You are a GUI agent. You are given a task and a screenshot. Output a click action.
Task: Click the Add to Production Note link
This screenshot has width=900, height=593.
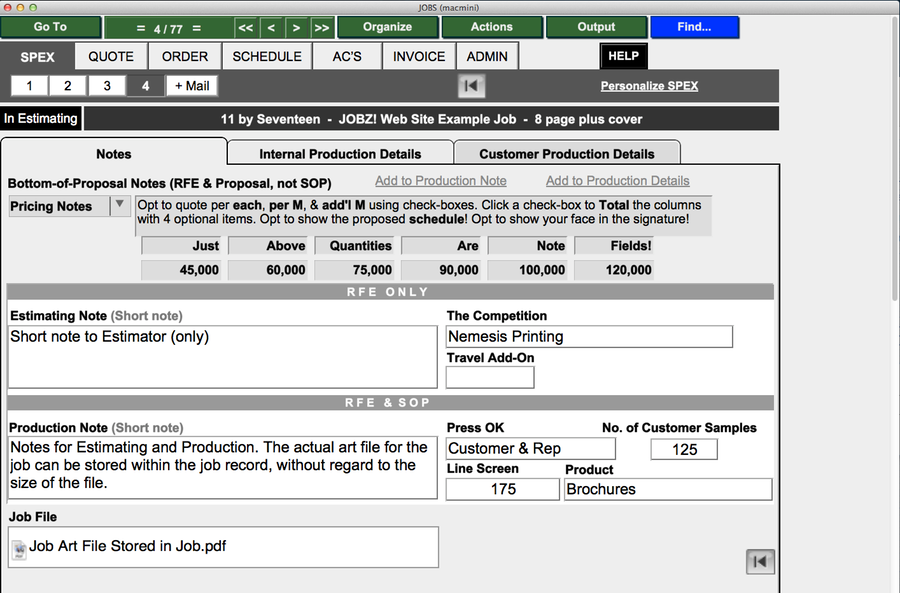click(440, 181)
